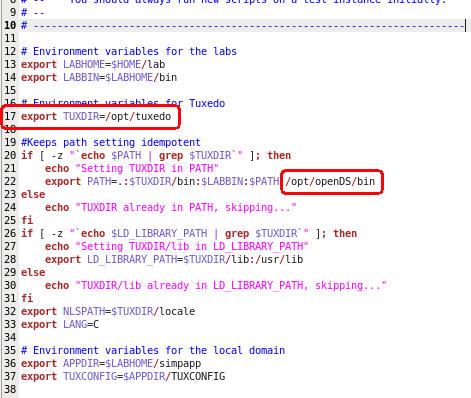Click '/opt/openDS/bin' at end of line 22
The image size is (471, 398).
pyautogui.click(x=330, y=181)
